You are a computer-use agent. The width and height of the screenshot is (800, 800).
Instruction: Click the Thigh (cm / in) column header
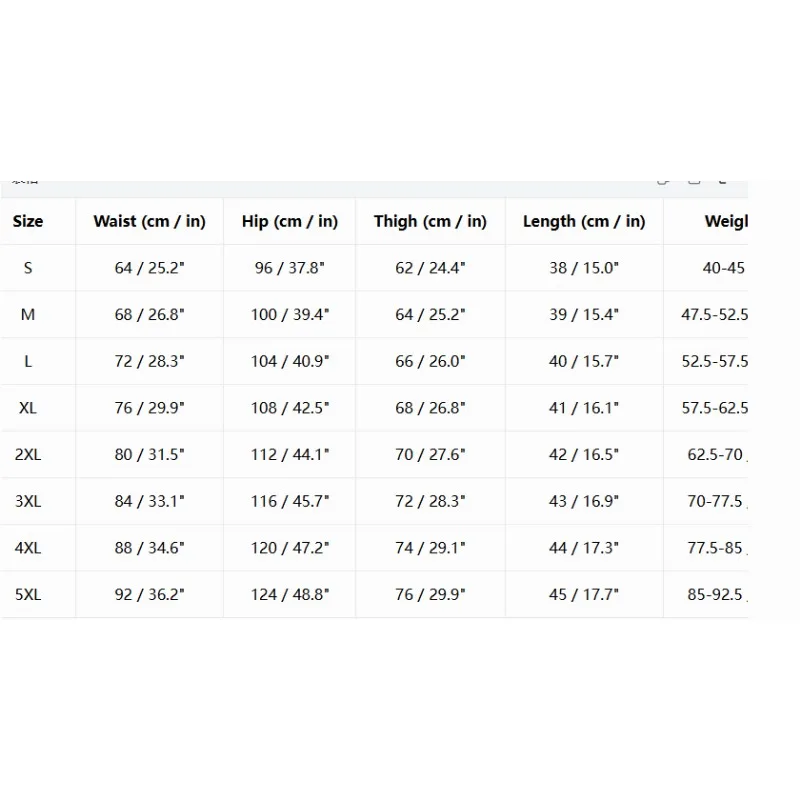pos(430,221)
